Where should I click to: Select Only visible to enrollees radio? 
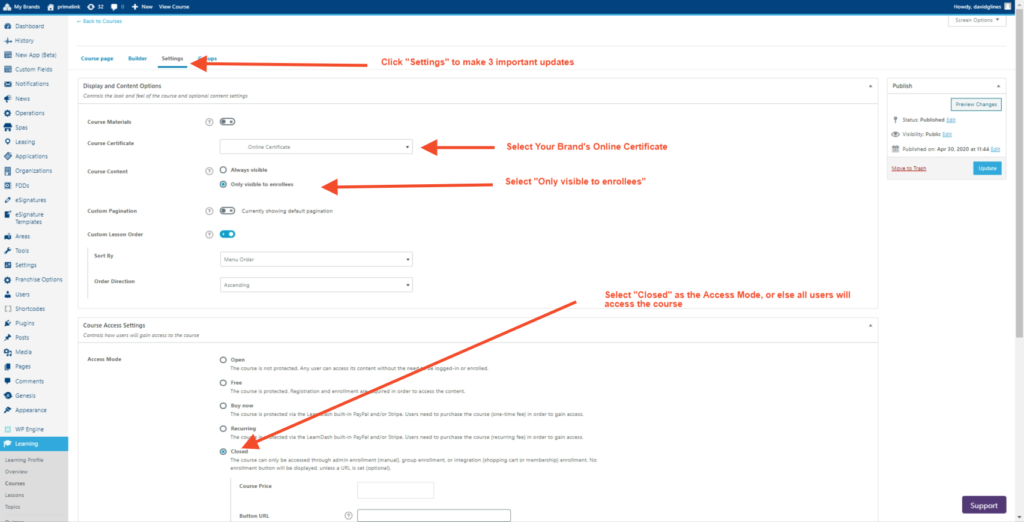click(223, 184)
